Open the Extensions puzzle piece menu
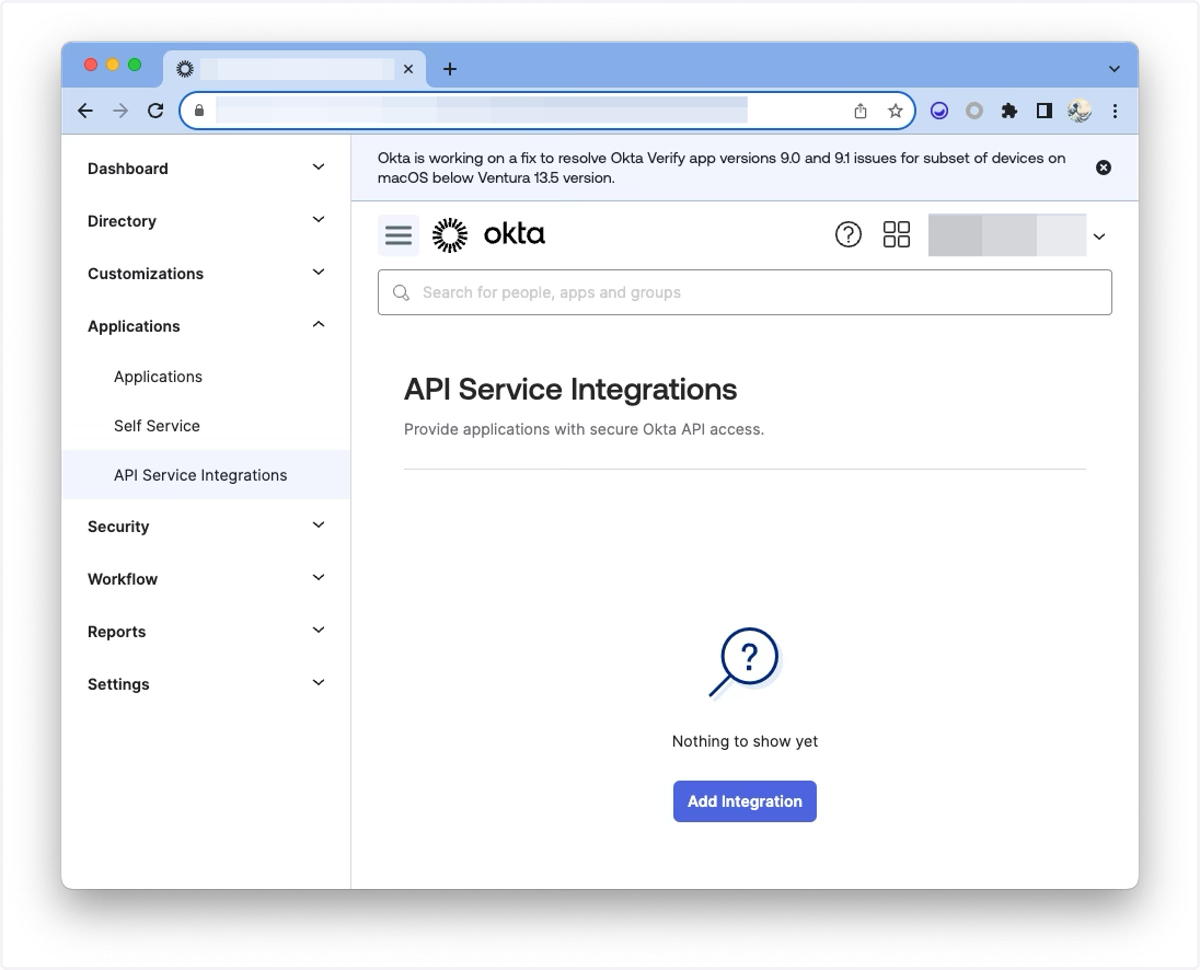This screenshot has height=970, width=1200. point(1009,111)
